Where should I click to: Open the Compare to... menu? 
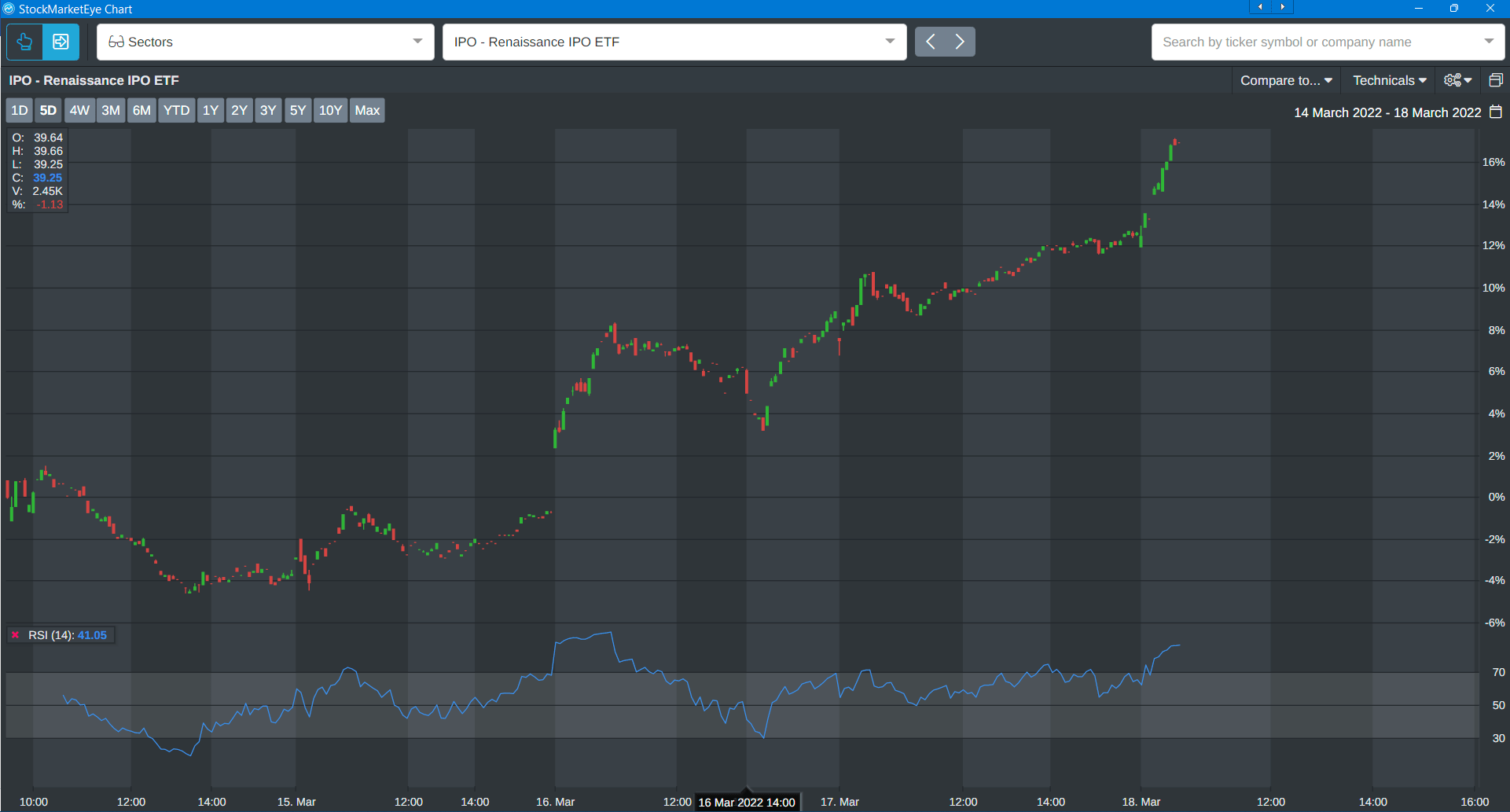[x=1286, y=80]
